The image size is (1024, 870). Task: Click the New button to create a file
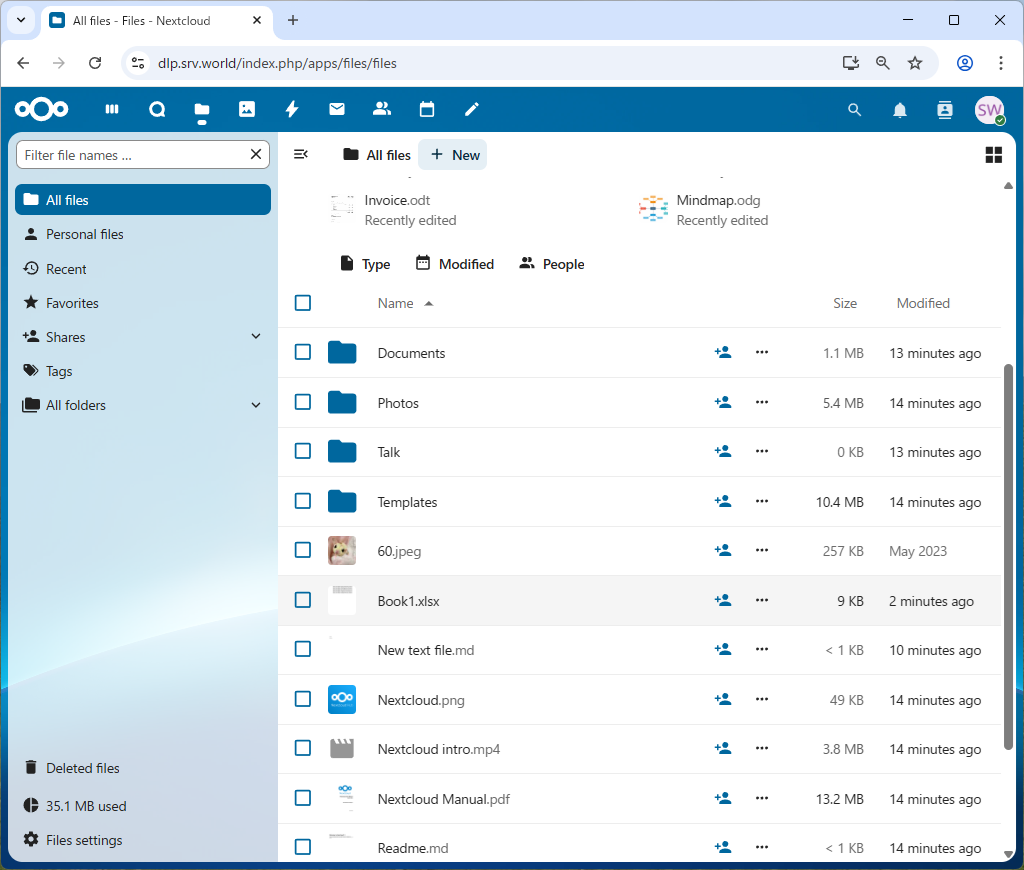452,154
